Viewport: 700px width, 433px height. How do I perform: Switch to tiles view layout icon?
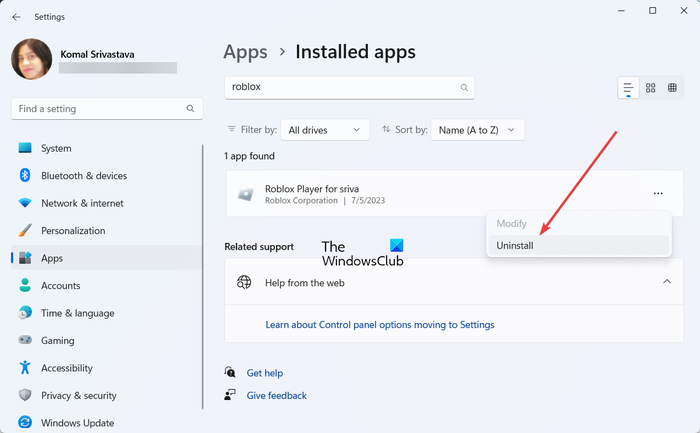point(673,88)
